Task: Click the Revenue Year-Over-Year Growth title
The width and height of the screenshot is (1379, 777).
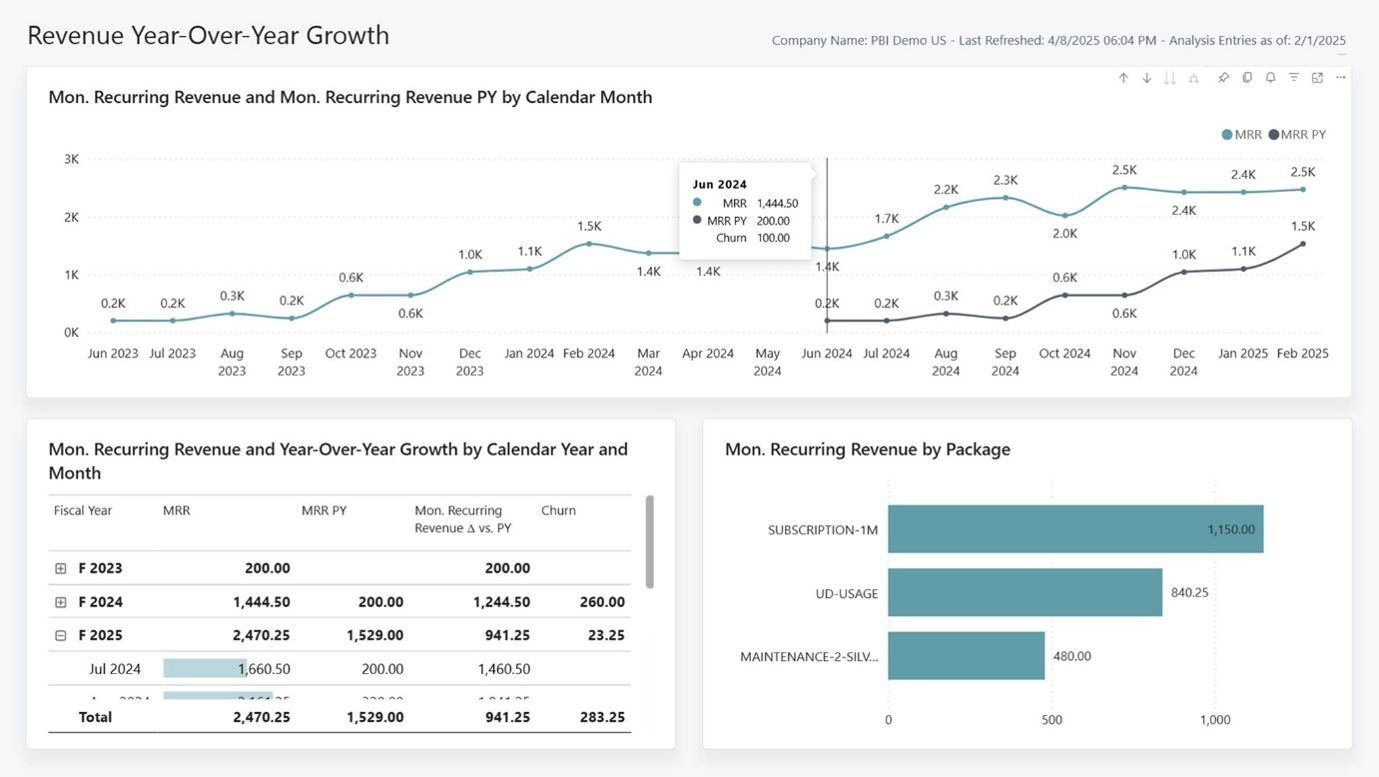Action: [x=208, y=35]
